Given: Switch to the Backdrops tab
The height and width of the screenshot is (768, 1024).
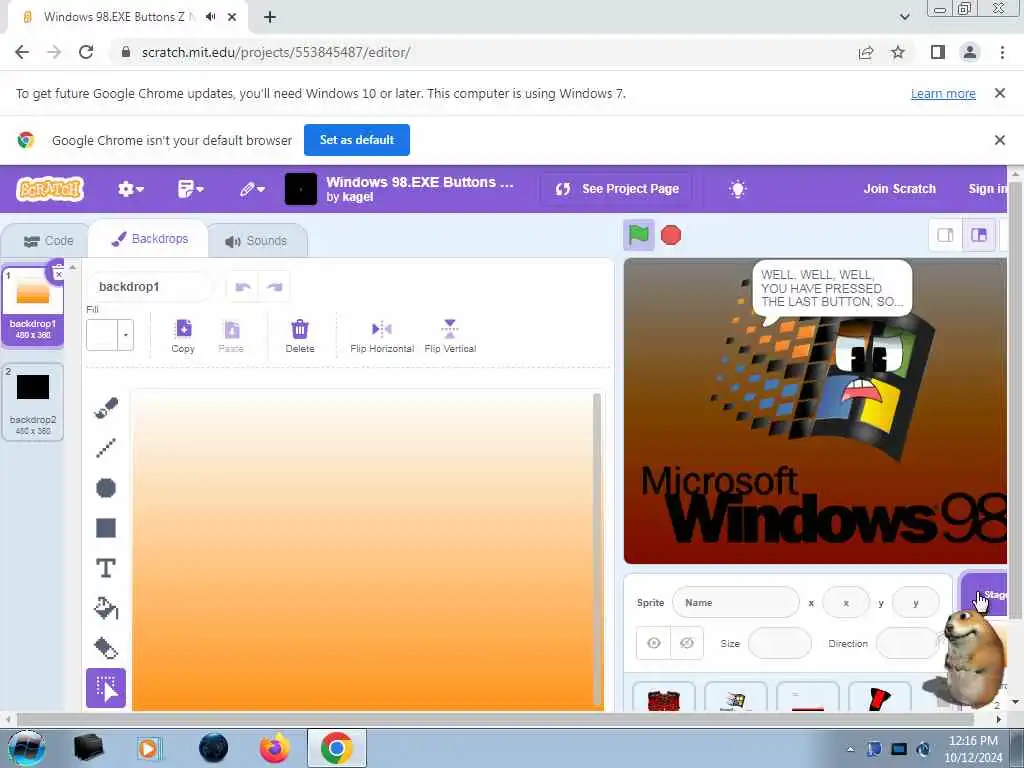Looking at the screenshot, I should tap(149, 239).
